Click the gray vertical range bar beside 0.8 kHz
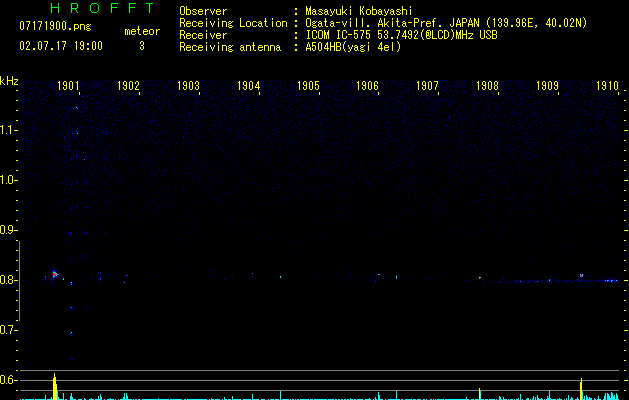Screen dimensions: 629x400 click(x=19, y=280)
